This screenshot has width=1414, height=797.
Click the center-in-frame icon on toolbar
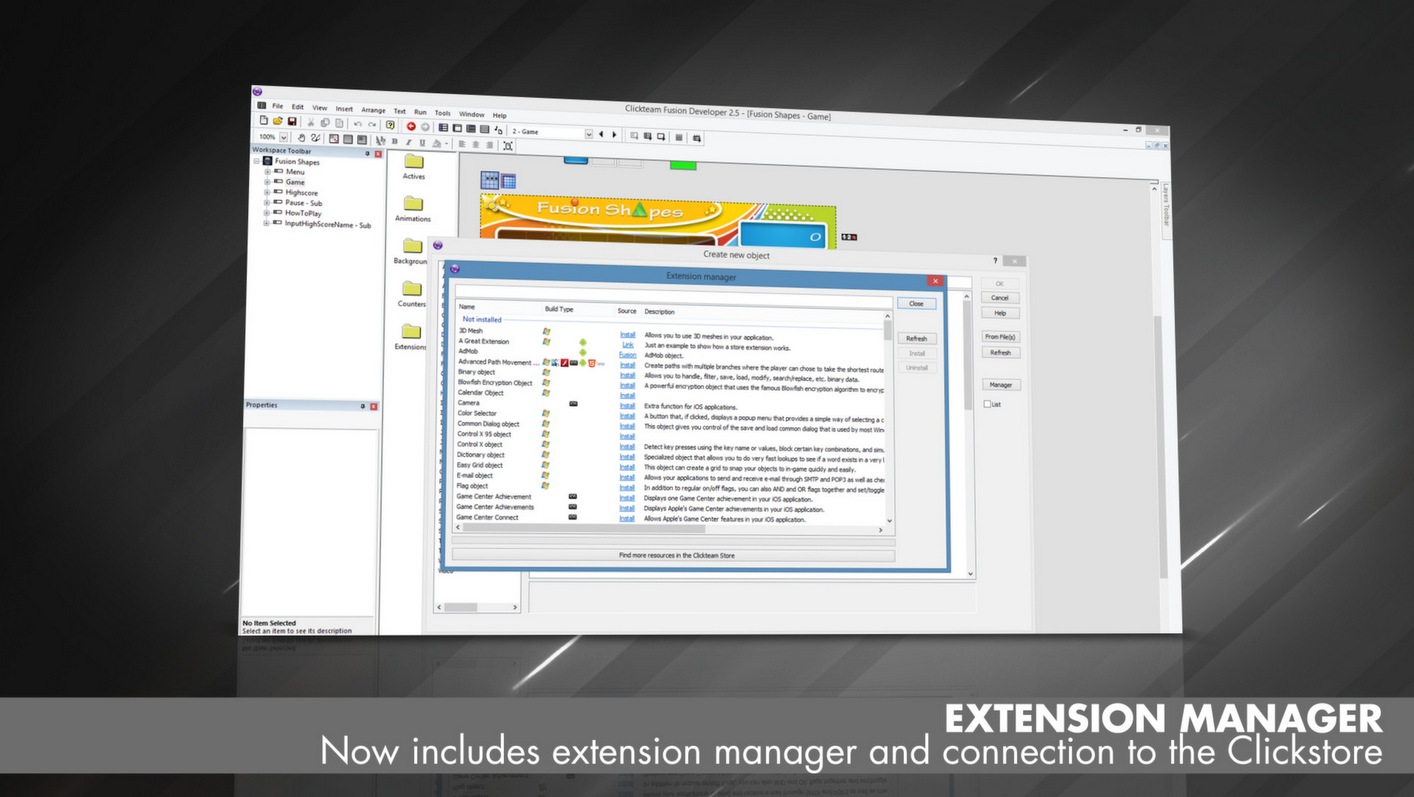(x=508, y=146)
